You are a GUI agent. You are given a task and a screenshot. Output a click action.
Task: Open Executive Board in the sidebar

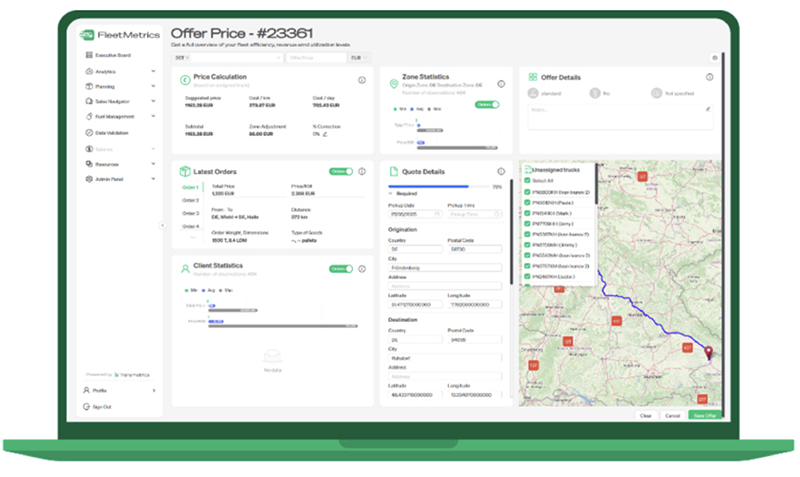click(113, 57)
